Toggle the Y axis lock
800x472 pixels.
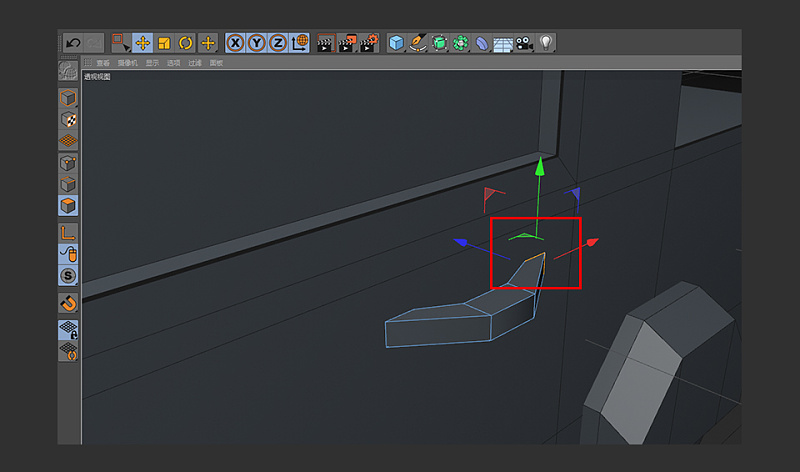pos(257,43)
